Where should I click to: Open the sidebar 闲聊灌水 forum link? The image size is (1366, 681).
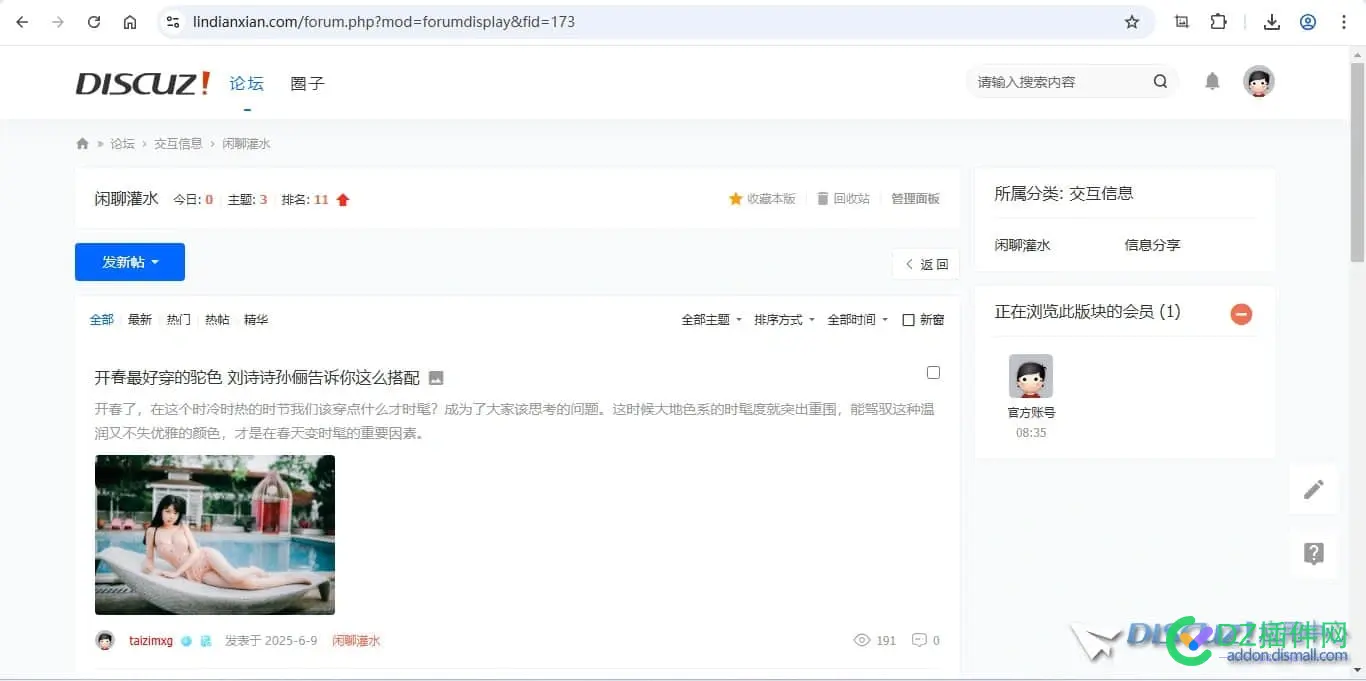[x=1022, y=245]
